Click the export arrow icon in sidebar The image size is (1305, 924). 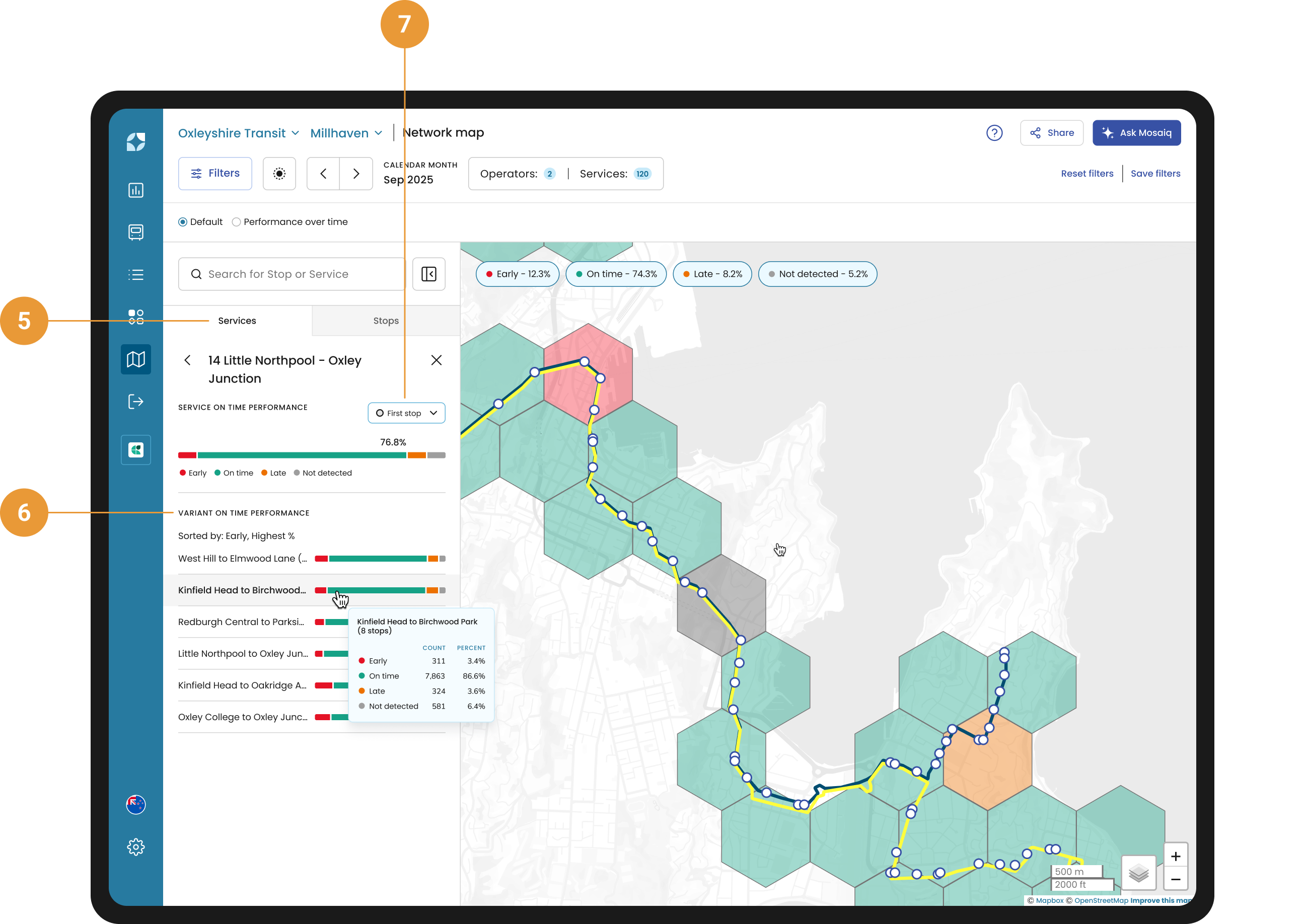pyautogui.click(x=135, y=402)
